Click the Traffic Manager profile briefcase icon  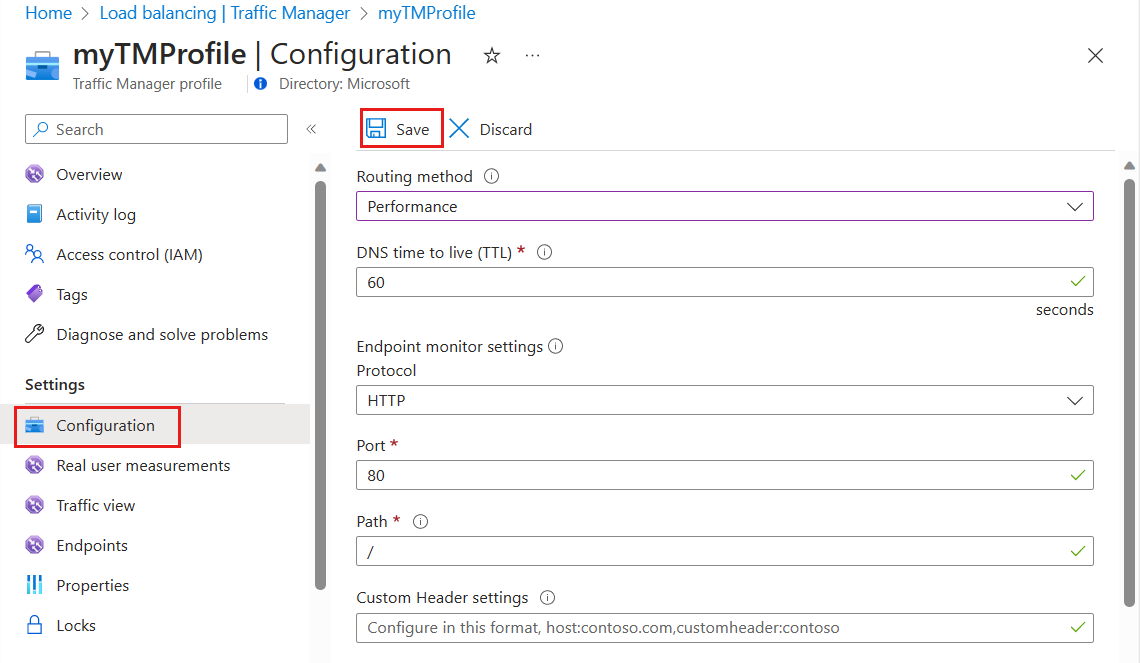coord(42,65)
